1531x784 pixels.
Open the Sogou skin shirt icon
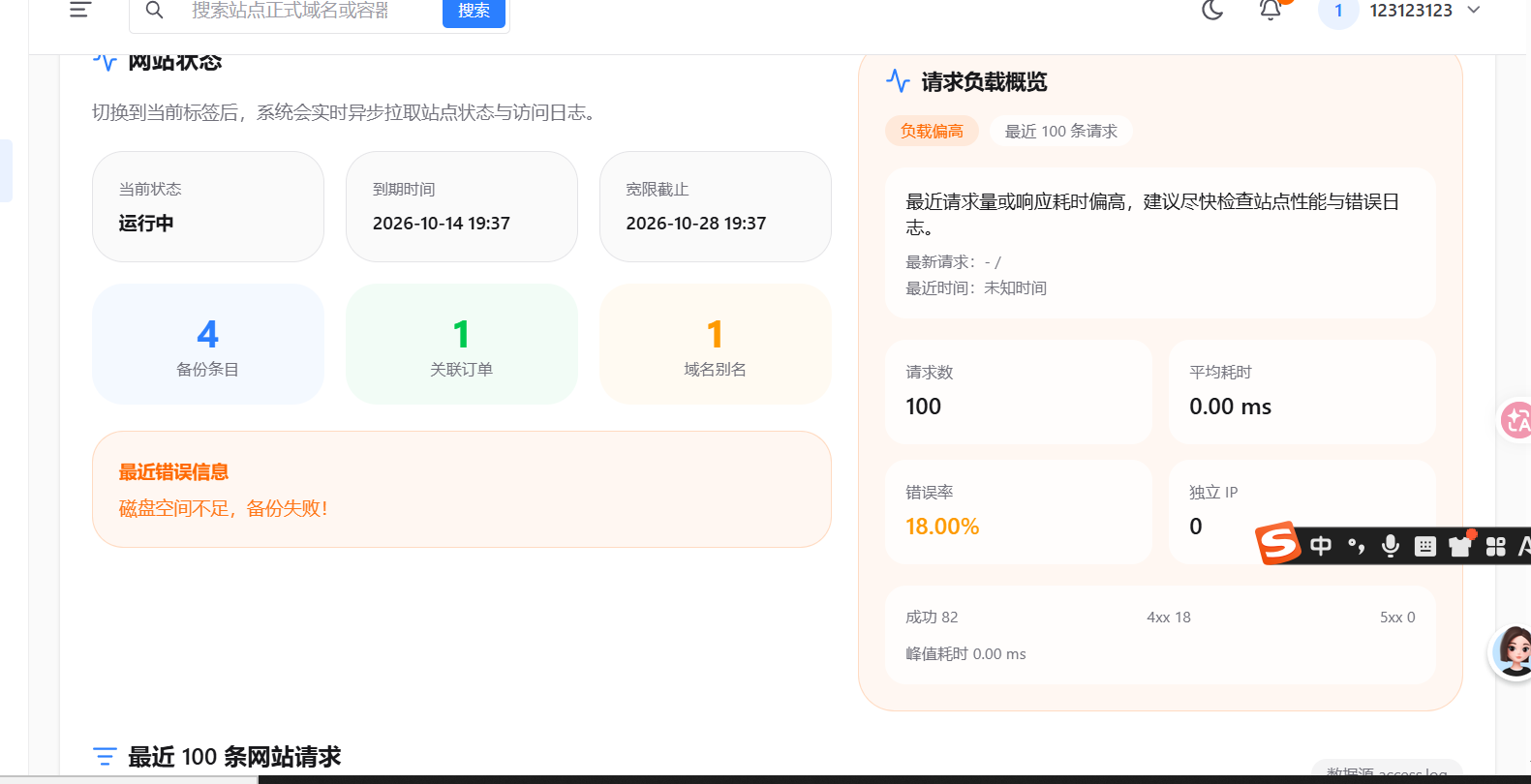pos(1460,545)
